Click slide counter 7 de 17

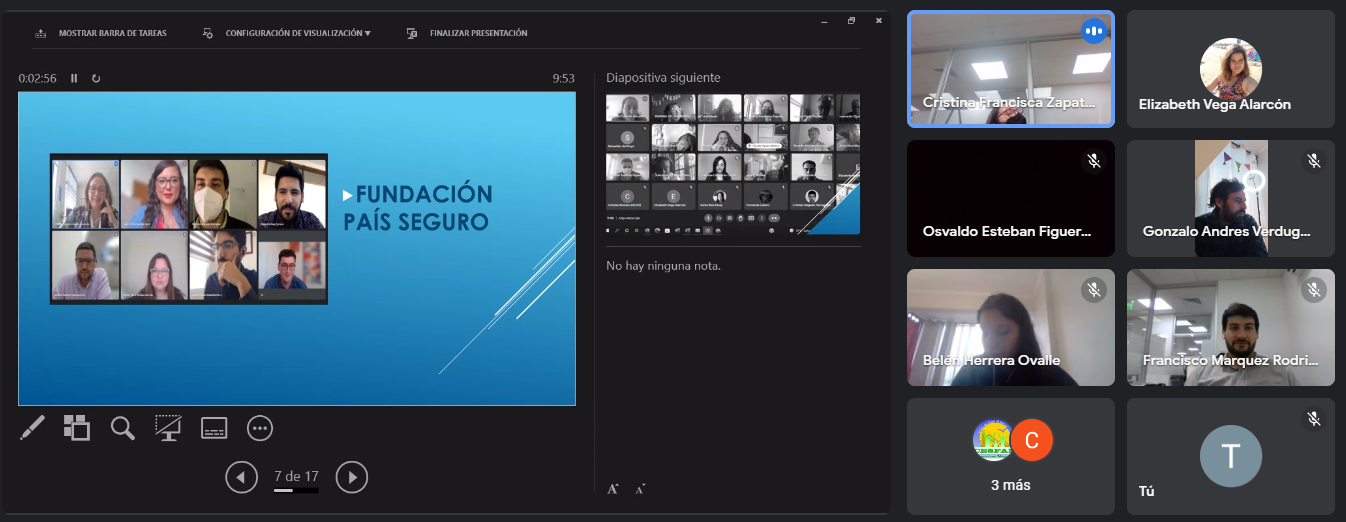[x=296, y=477]
